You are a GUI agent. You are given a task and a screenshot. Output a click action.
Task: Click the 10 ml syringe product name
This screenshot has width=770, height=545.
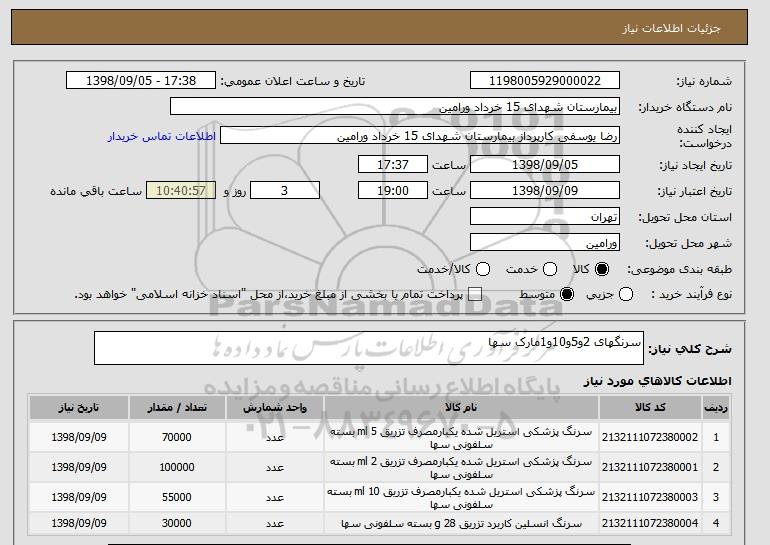tap(461, 498)
